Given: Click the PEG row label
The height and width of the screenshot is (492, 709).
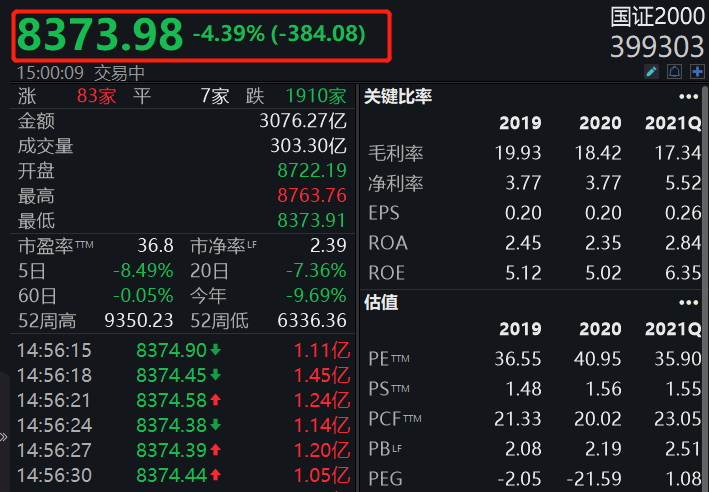Looking at the screenshot, I should point(385,478).
